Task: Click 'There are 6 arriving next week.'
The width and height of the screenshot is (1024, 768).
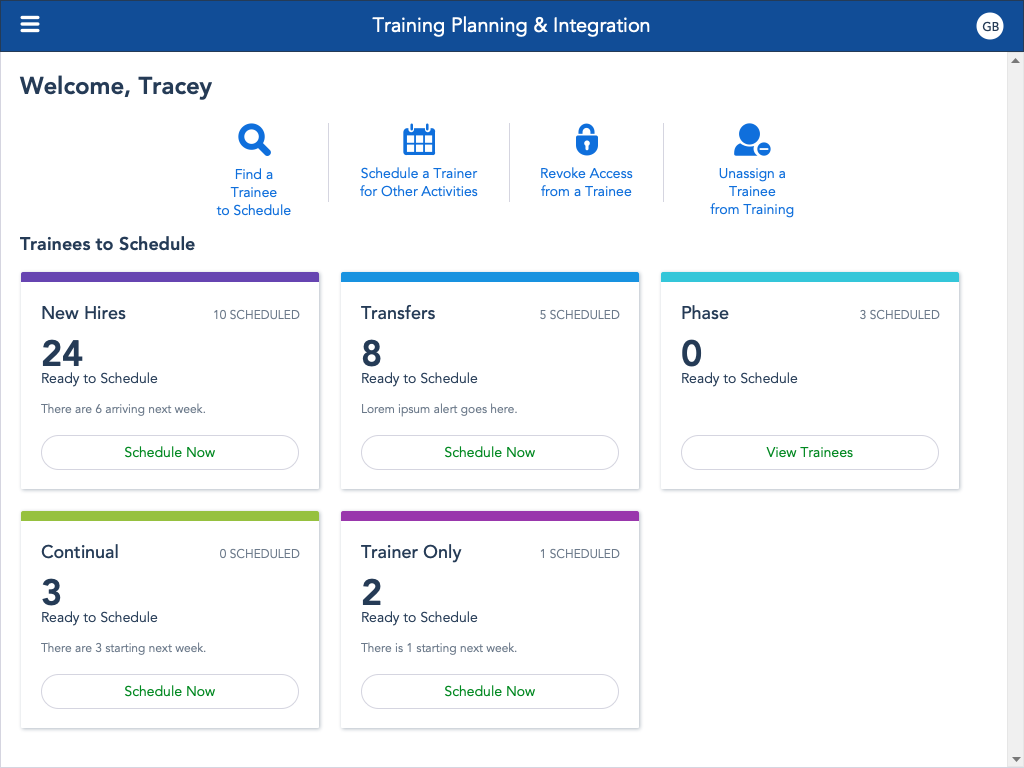Action: point(123,409)
